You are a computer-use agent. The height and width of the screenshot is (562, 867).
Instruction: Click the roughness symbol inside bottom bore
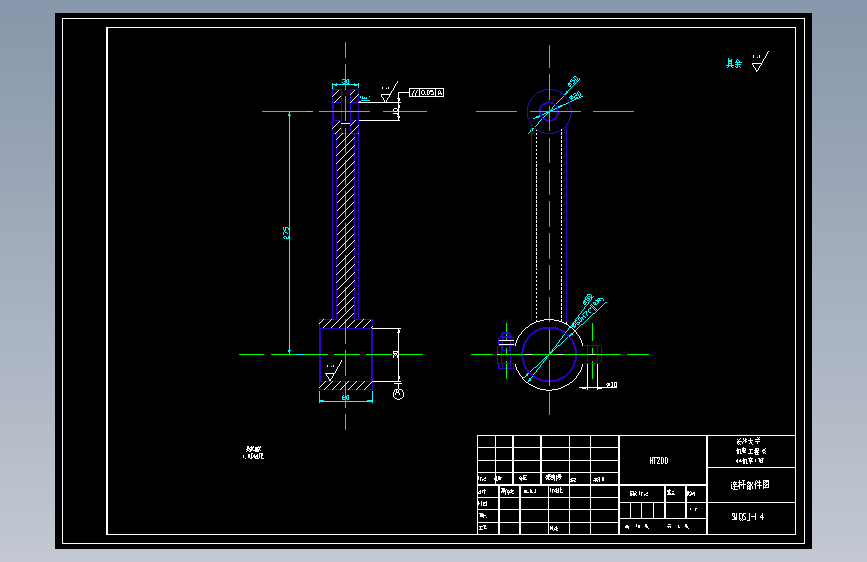click(x=333, y=371)
